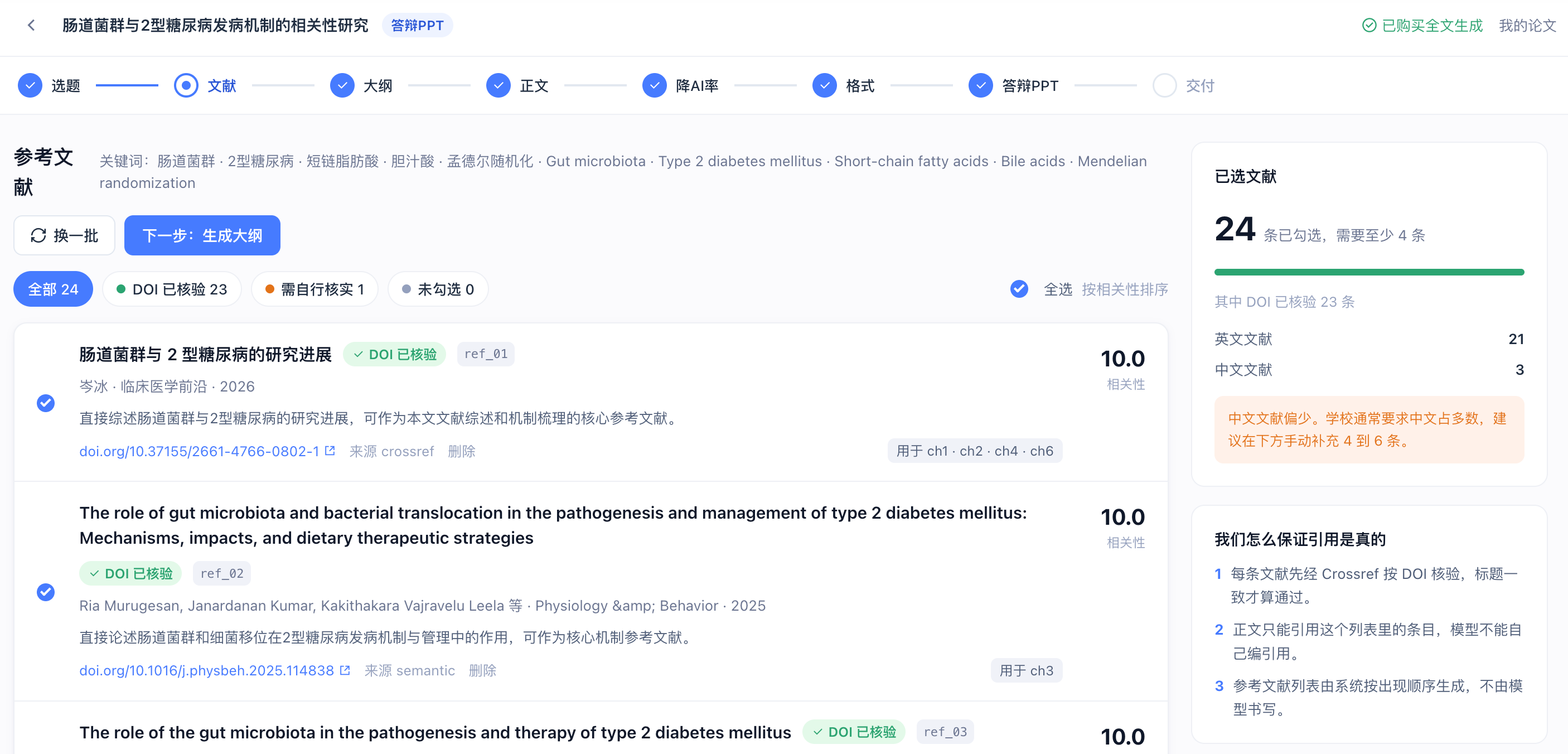The width and height of the screenshot is (1568, 754).
Task: Uncheck the ref_01 肠道菌群 reference checkbox
Action: [x=46, y=403]
